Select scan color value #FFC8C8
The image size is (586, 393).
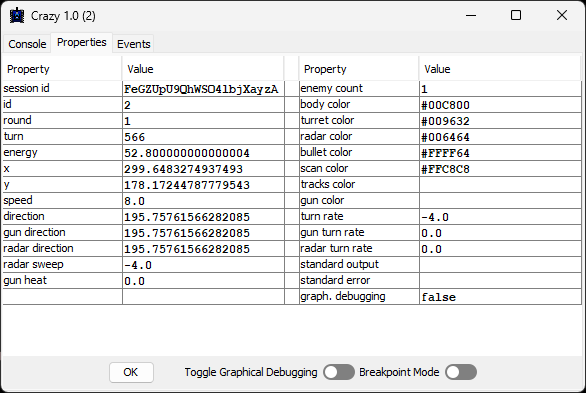click(500, 169)
